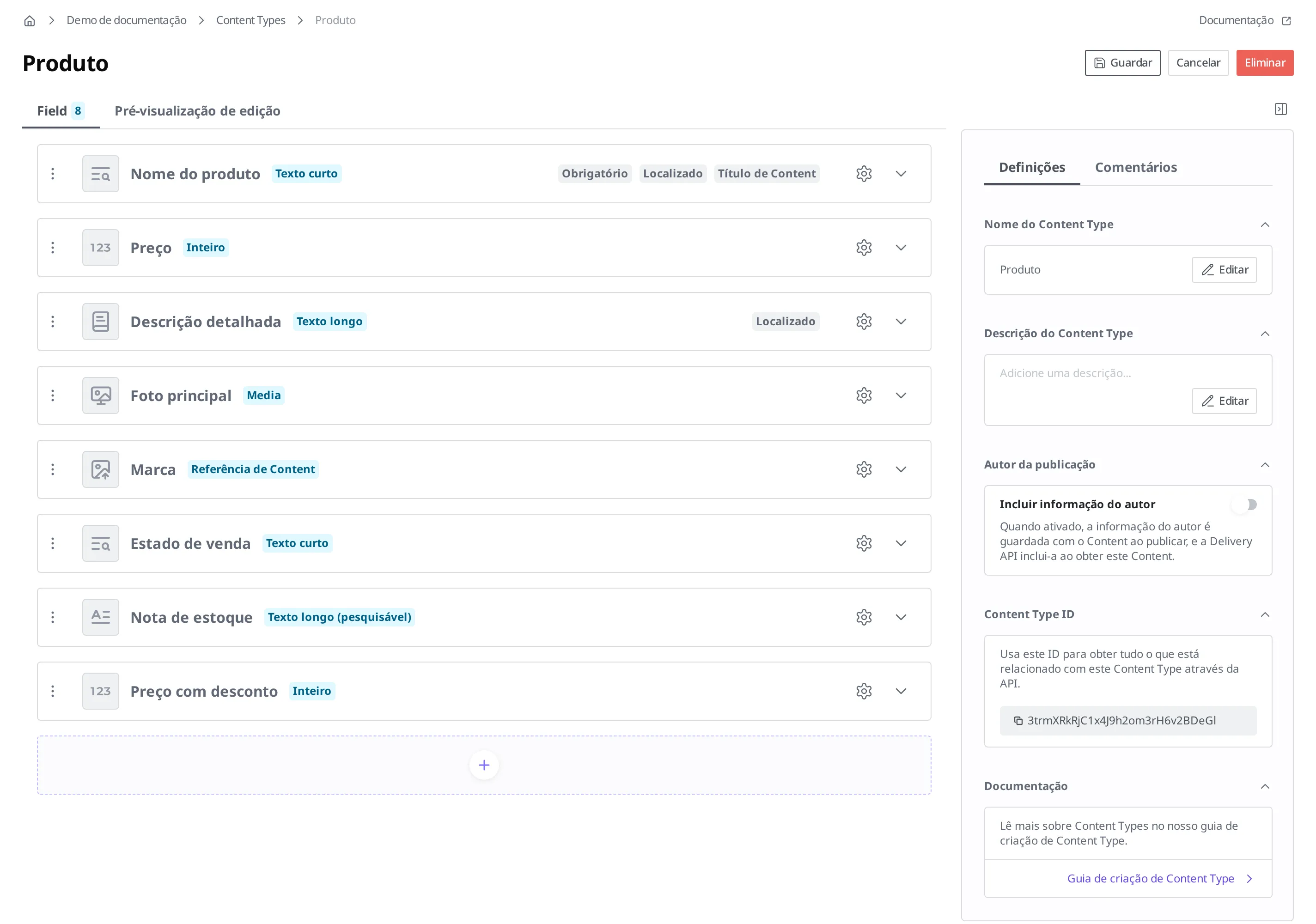Screen dimensions: 1316x924
Task: Open settings gear for Preço com desconto
Action: tap(864, 691)
